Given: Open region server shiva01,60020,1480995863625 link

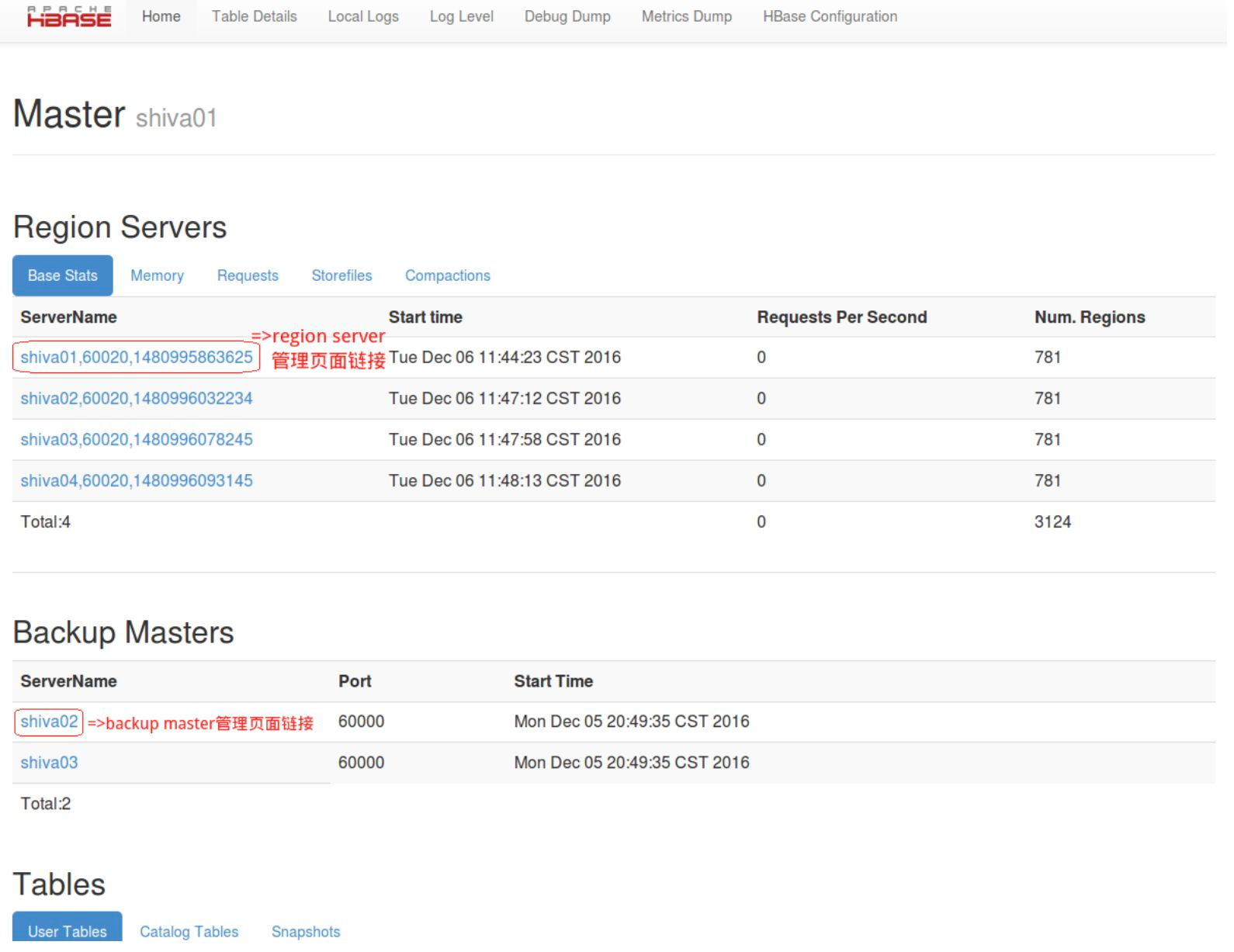Looking at the screenshot, I should click(x=137, y=357).
